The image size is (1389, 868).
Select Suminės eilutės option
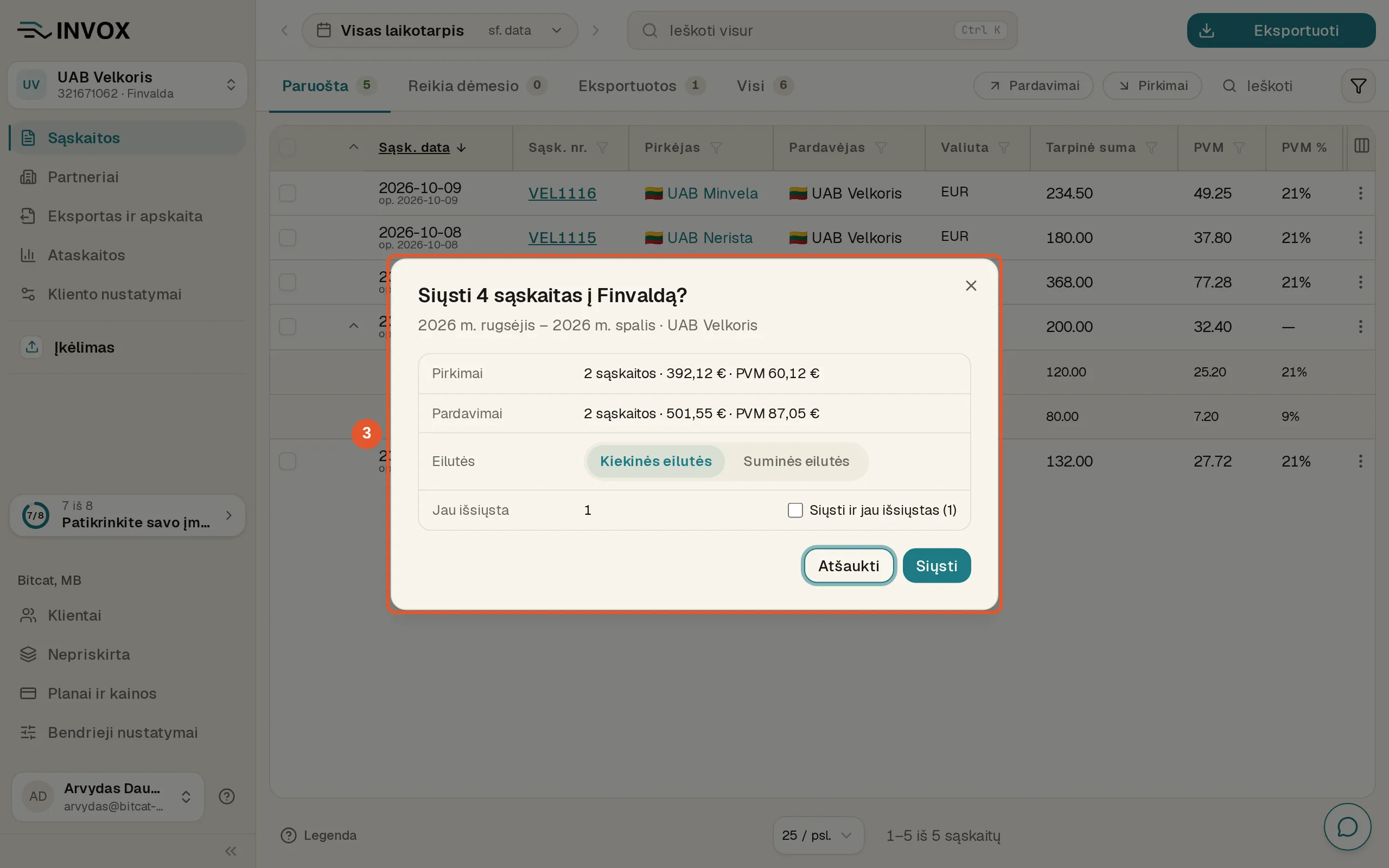point(796,461)
